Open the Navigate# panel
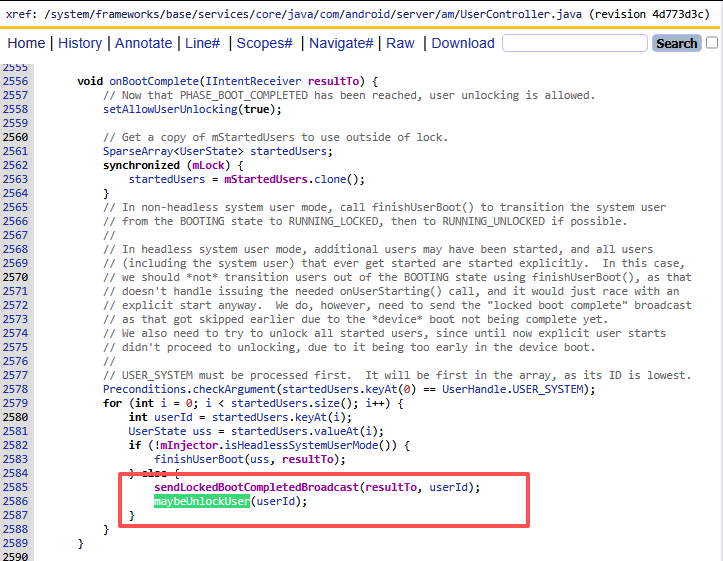This screenshot has height=561, width=723. (x=341, y=43)
